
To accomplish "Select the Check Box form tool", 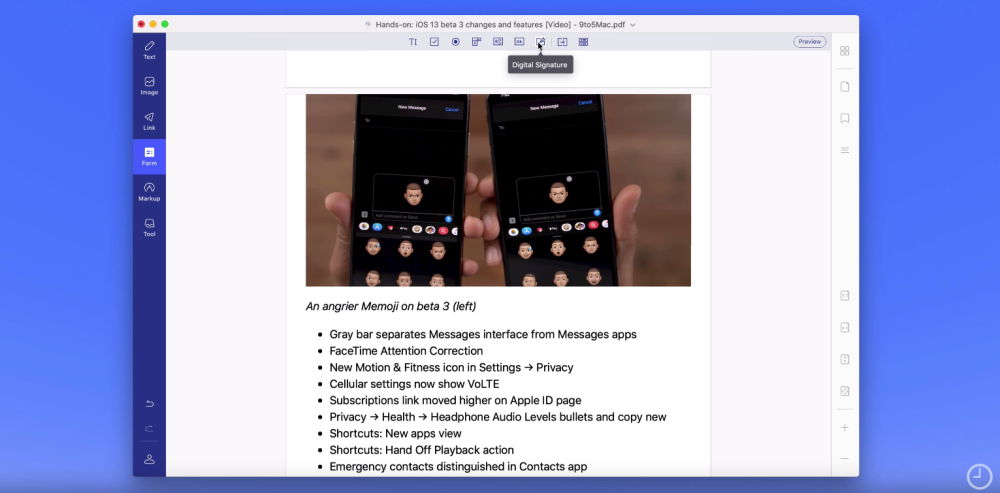I will (434, 42).
